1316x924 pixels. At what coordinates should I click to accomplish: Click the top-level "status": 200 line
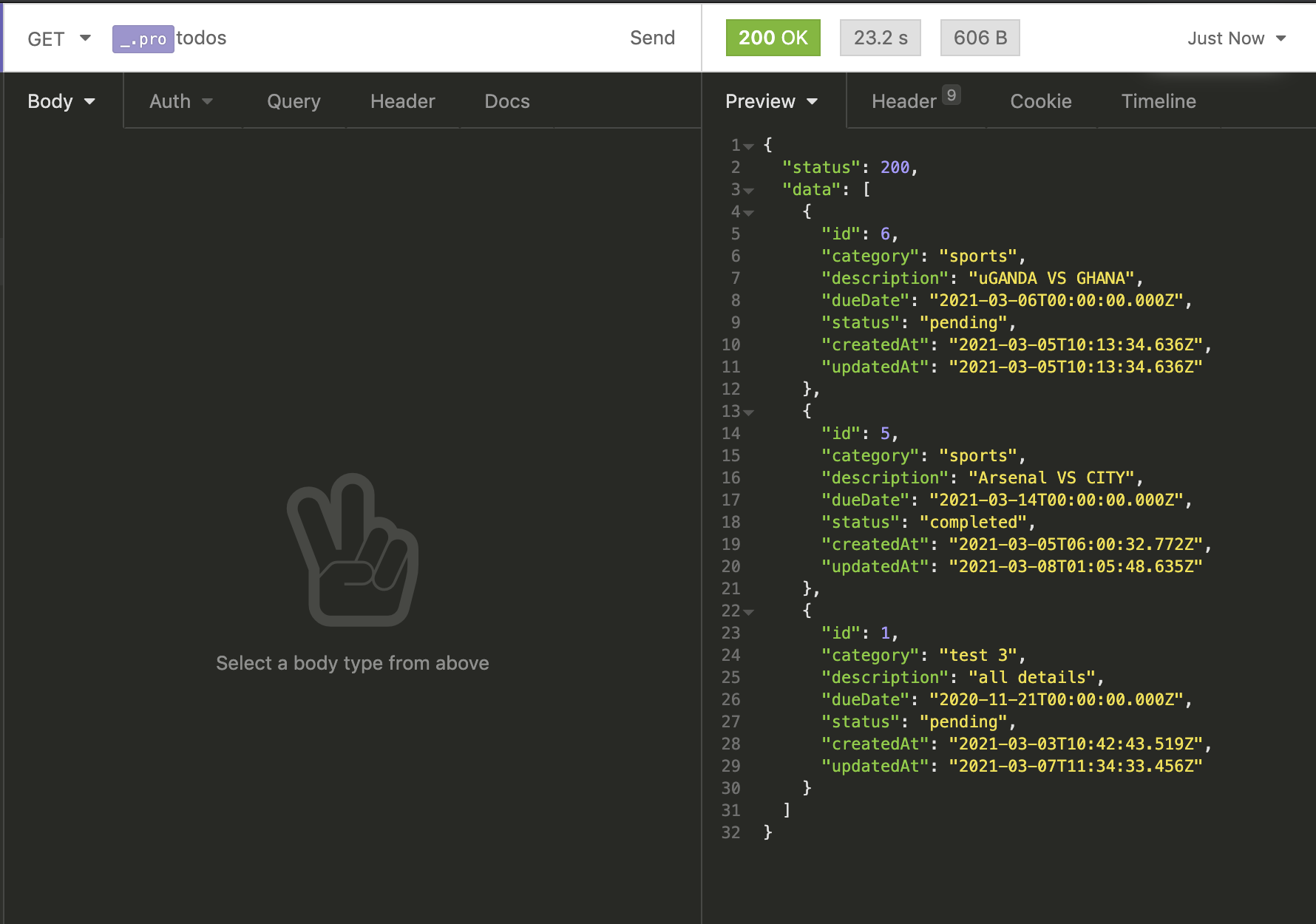(x=850, y=168)
